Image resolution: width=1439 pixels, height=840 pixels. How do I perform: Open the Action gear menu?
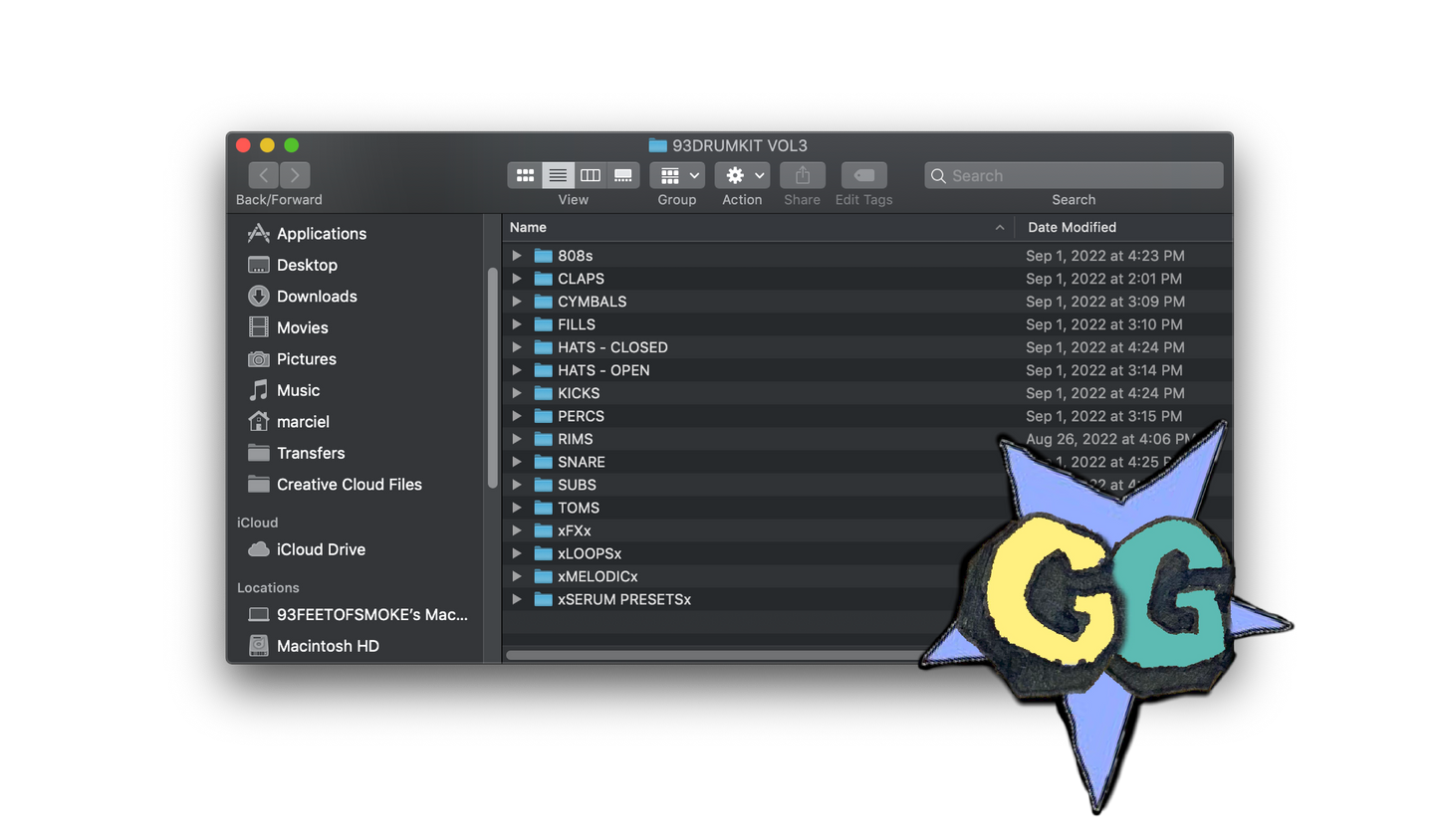[x=742, y=175]
